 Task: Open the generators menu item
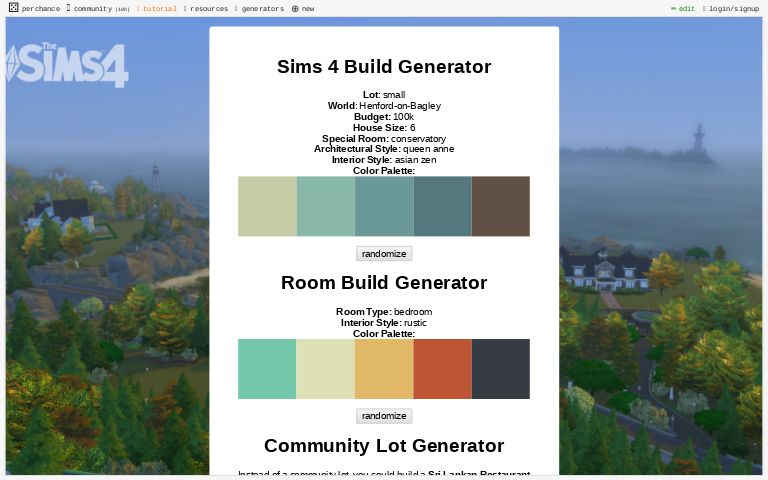pyautogui.click(x=260, y=9)
